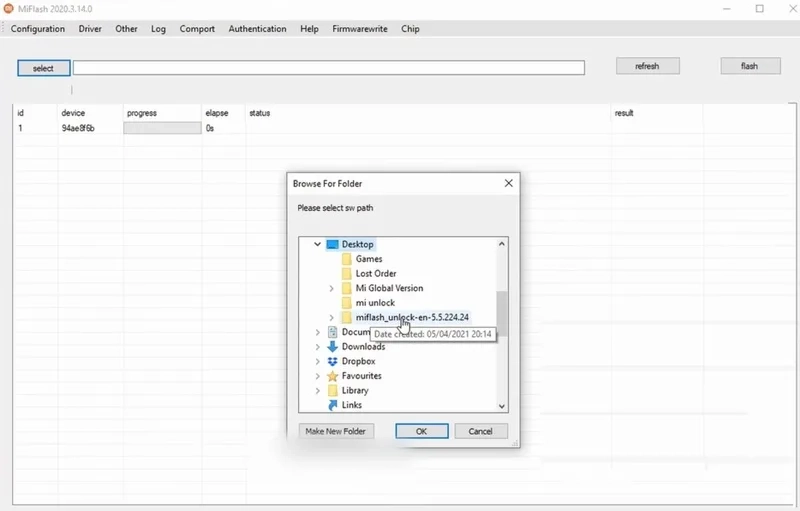The width and height of the screenshot is (800, 511).
Task: Open the Other menu
Action: coord(126,29)
